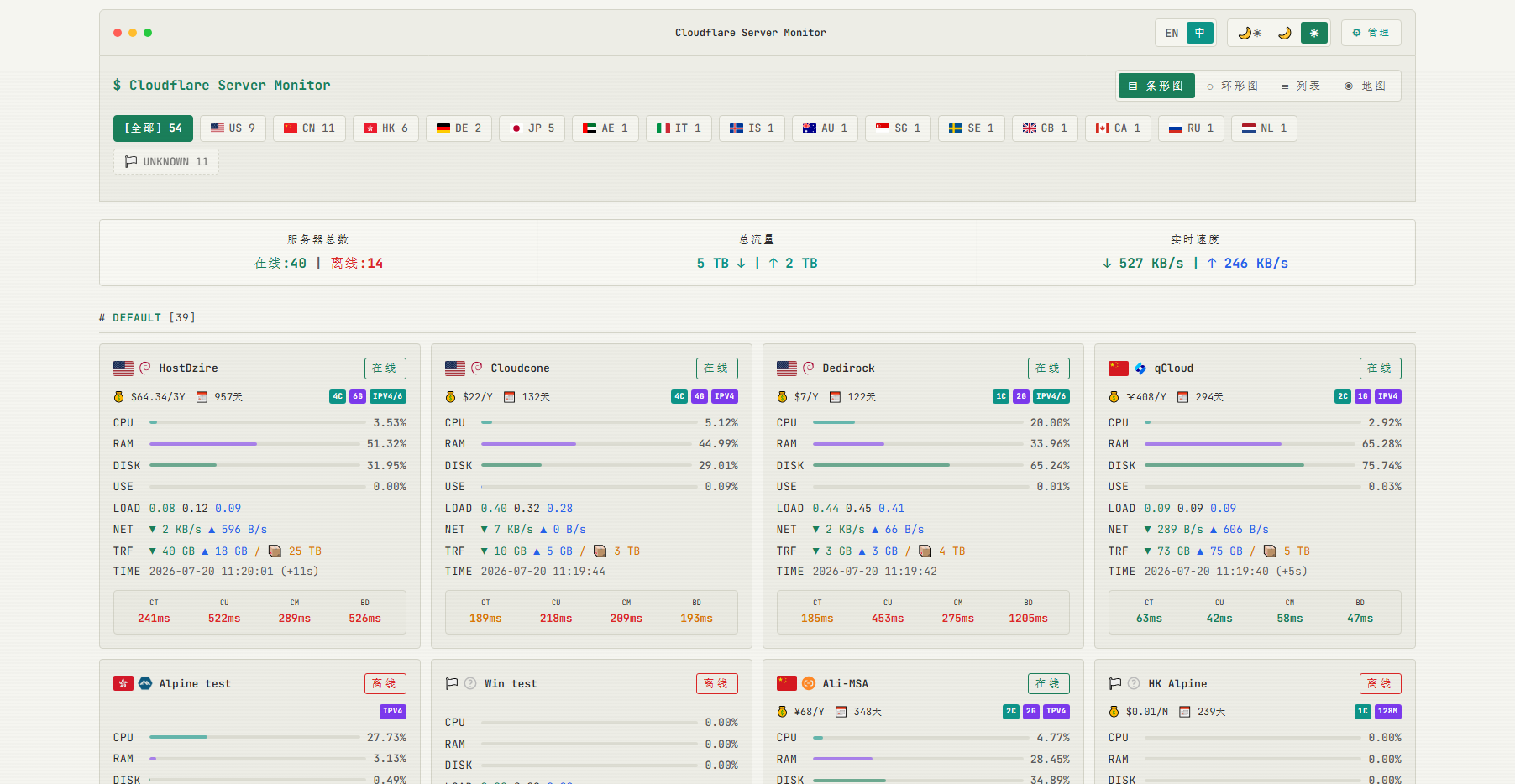
Task: Select the auto moon-sun theme mode
Action: click(1250, 33)
